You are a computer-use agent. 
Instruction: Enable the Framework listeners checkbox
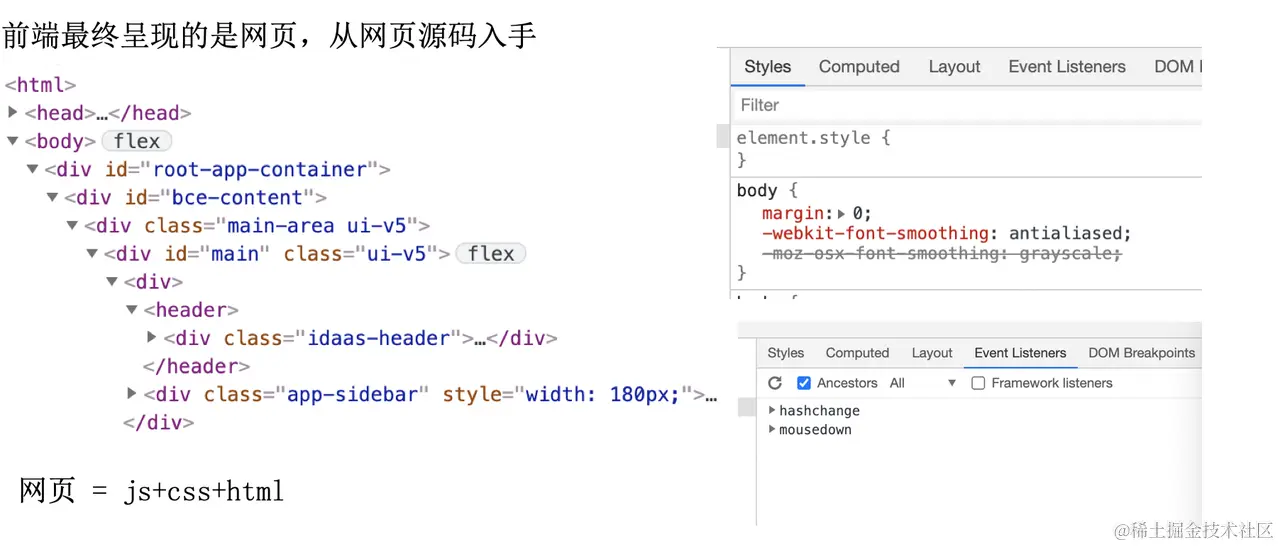[x=979, y=383]
